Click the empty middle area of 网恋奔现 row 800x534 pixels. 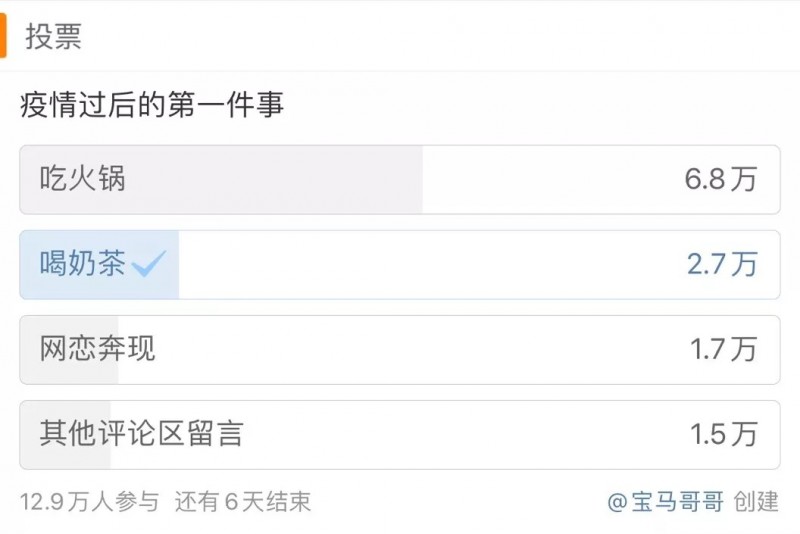tap(420, 349)
